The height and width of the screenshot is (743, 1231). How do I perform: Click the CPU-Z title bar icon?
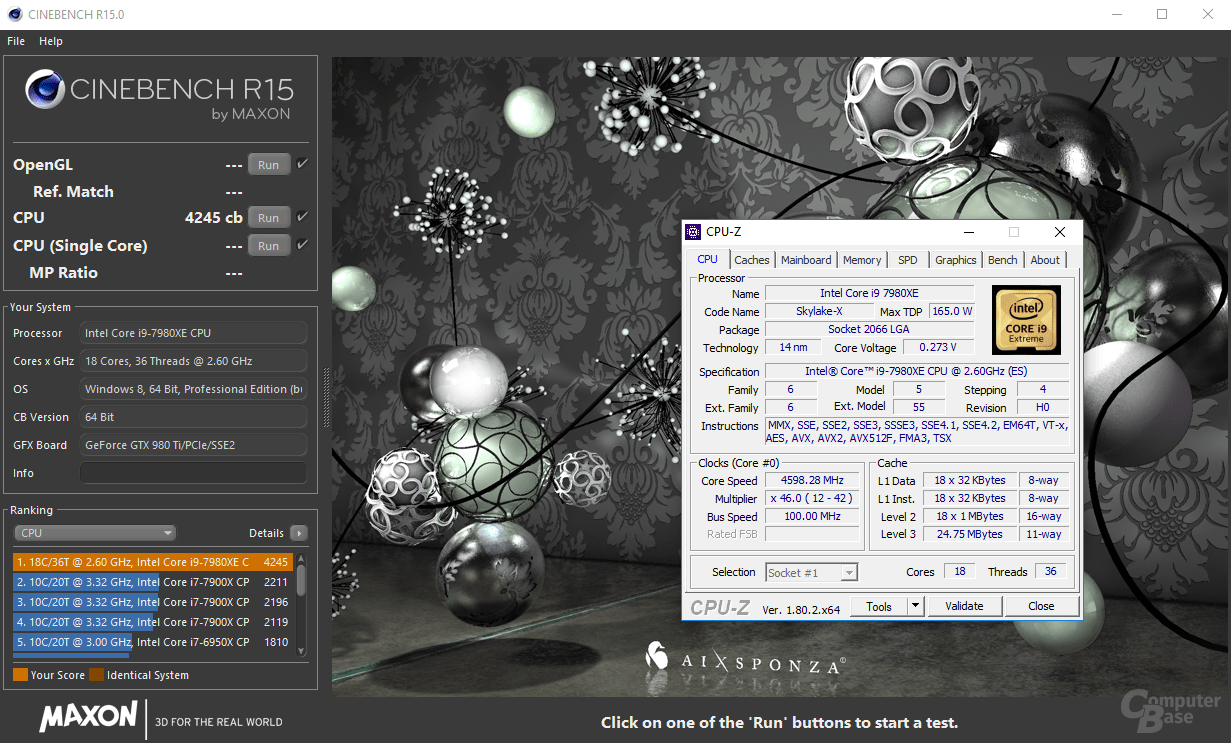(x=693, y=232)
